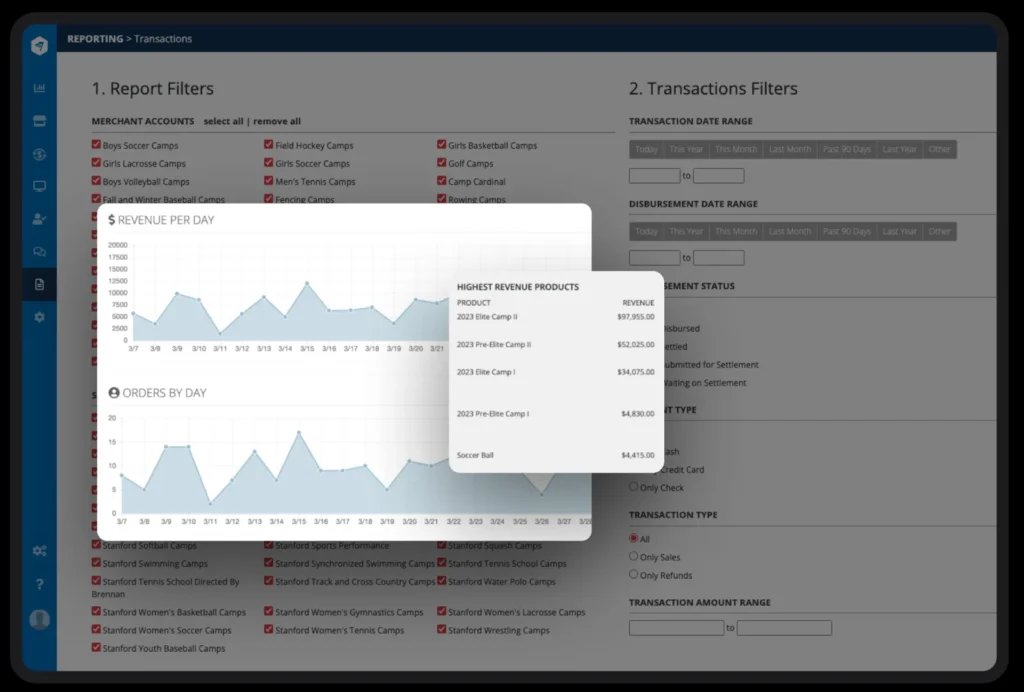Open the dollar sign payments icon
This screenshot has height=692, width=1024.
pos(39,154)
